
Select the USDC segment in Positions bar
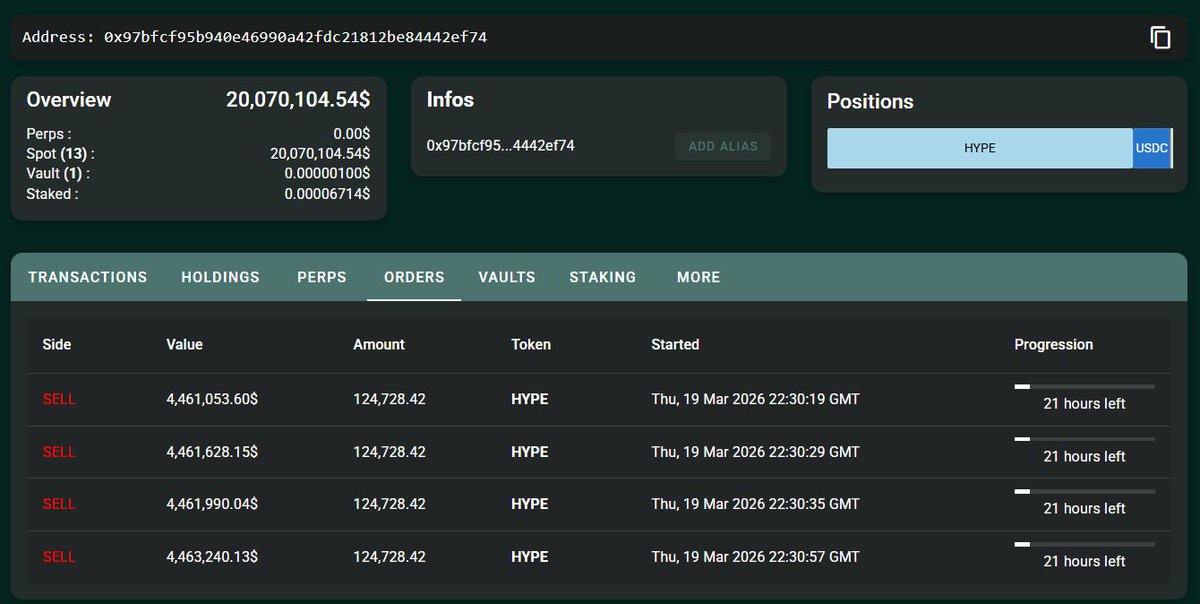click(x=1151, y=148)
